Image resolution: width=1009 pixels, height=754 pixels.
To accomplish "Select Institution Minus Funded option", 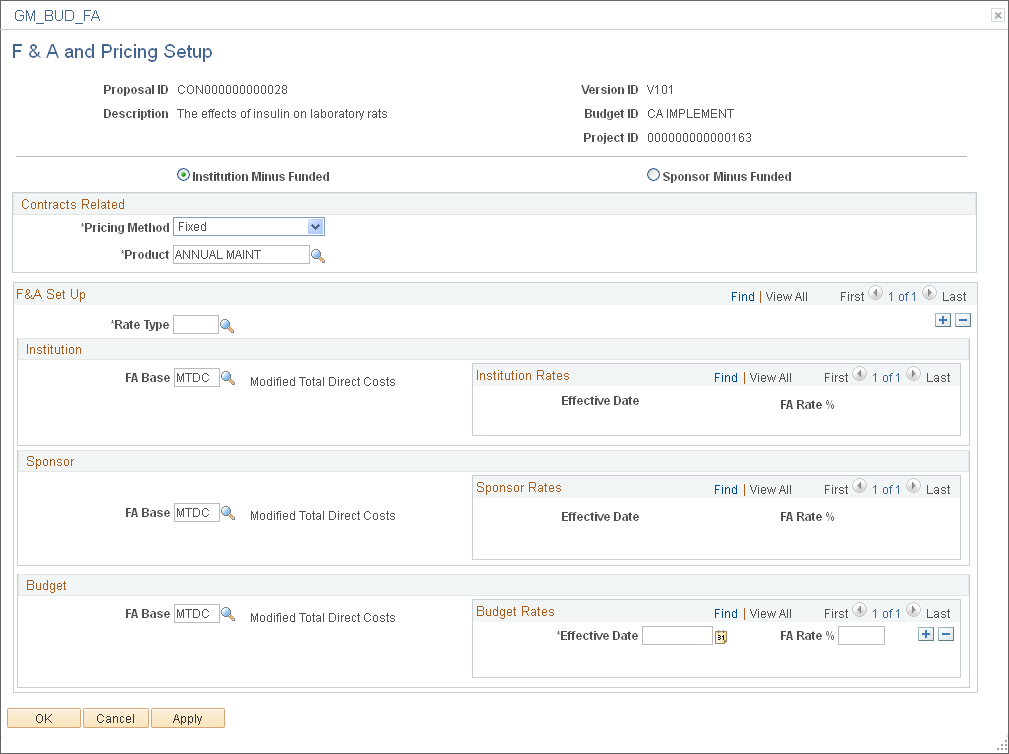I will click(x=183, y=175).
